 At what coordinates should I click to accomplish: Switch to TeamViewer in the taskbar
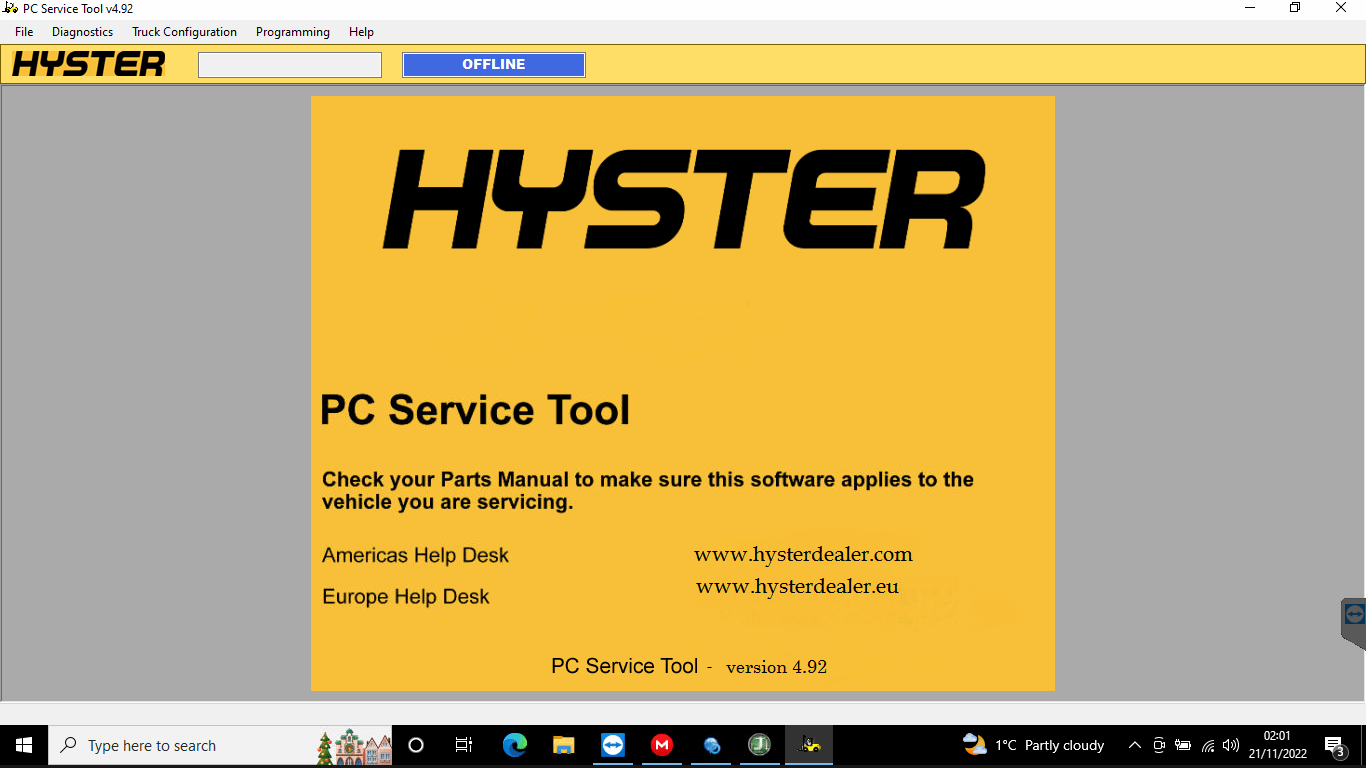pos(613,745)
